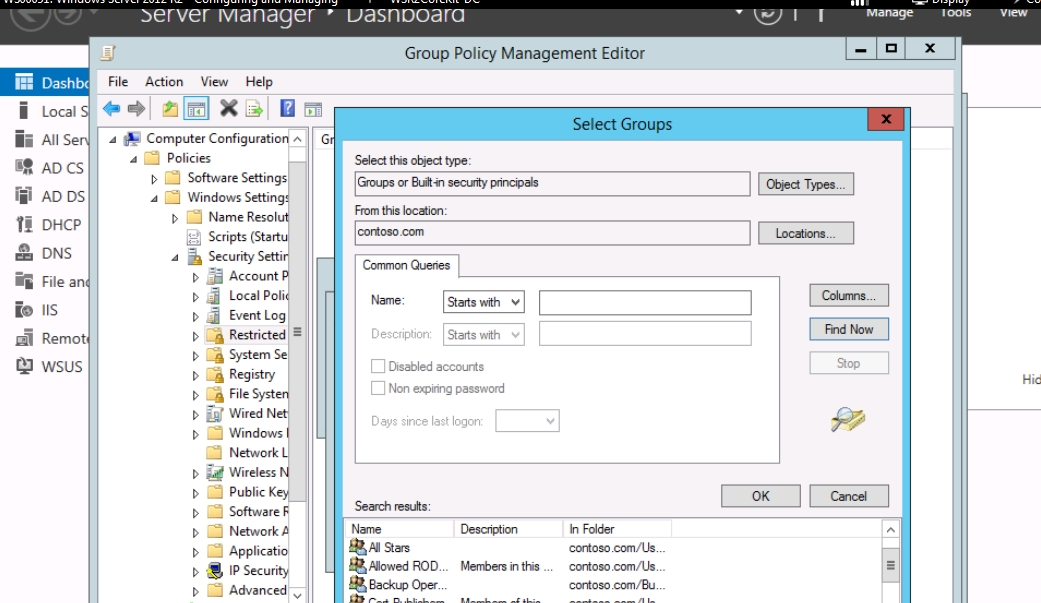Open Help via blue question mark icon
Screen dimensions: 1041x603
[x=287, y=109]
